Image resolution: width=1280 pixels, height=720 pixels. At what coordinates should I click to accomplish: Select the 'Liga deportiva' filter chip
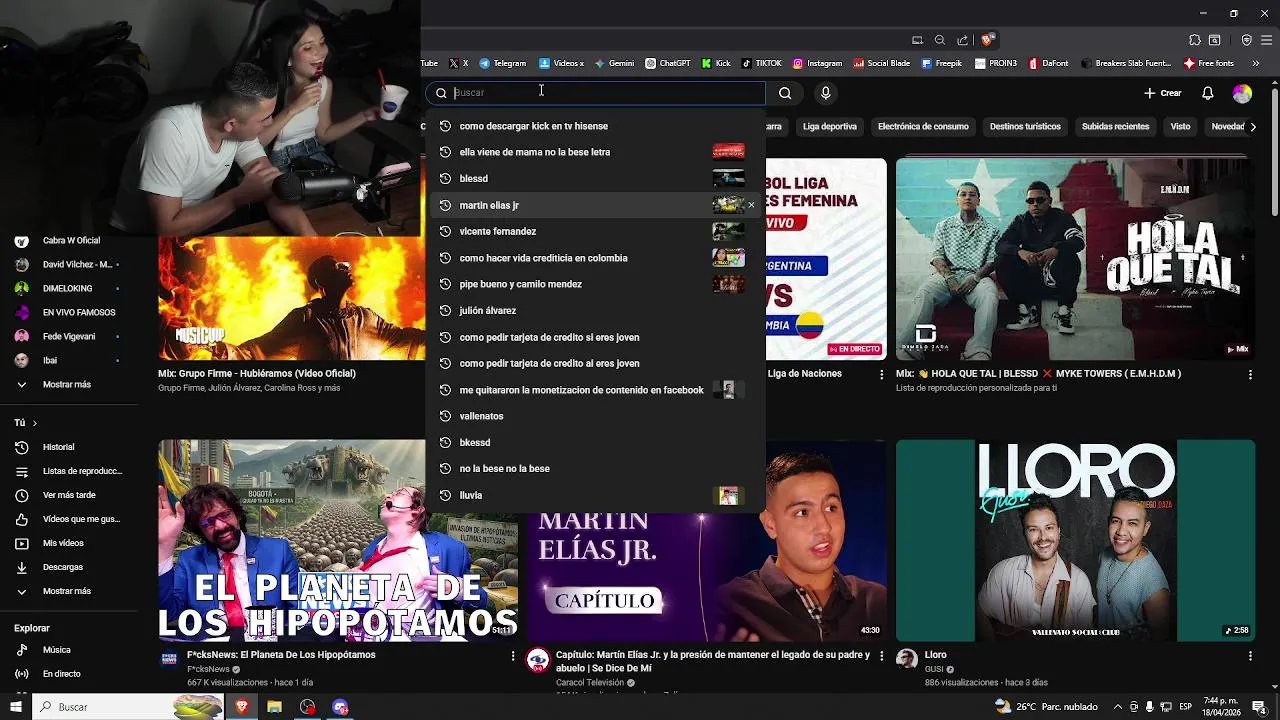pyautogui.click(x=829, y=127)
